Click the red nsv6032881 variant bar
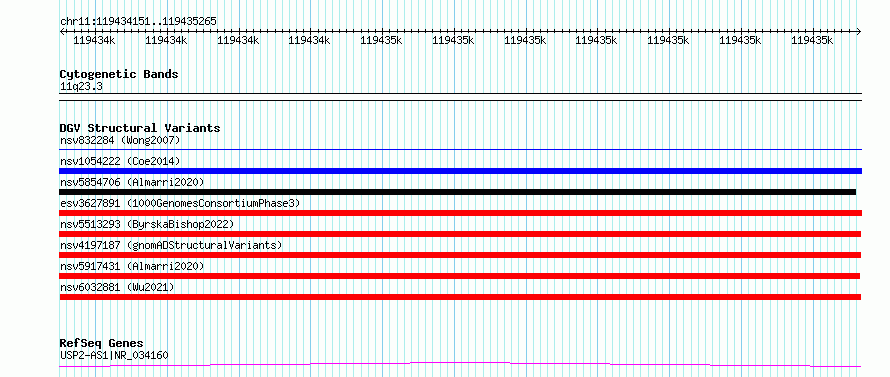This screenshot has width=890, height=377. click(x=460, y=297)
